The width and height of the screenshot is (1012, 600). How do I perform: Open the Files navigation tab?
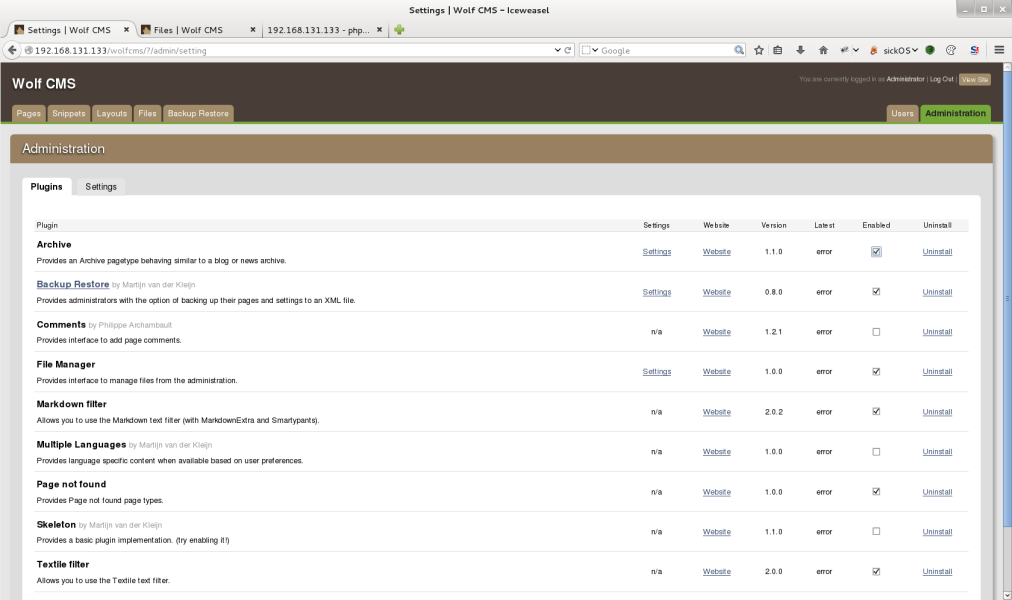(147, 114)
